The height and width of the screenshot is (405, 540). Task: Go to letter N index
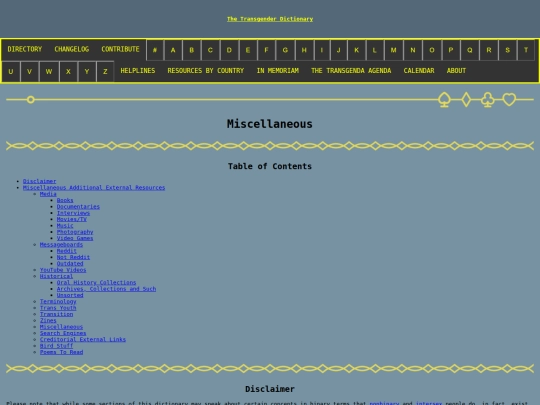[x=413, y=50]
